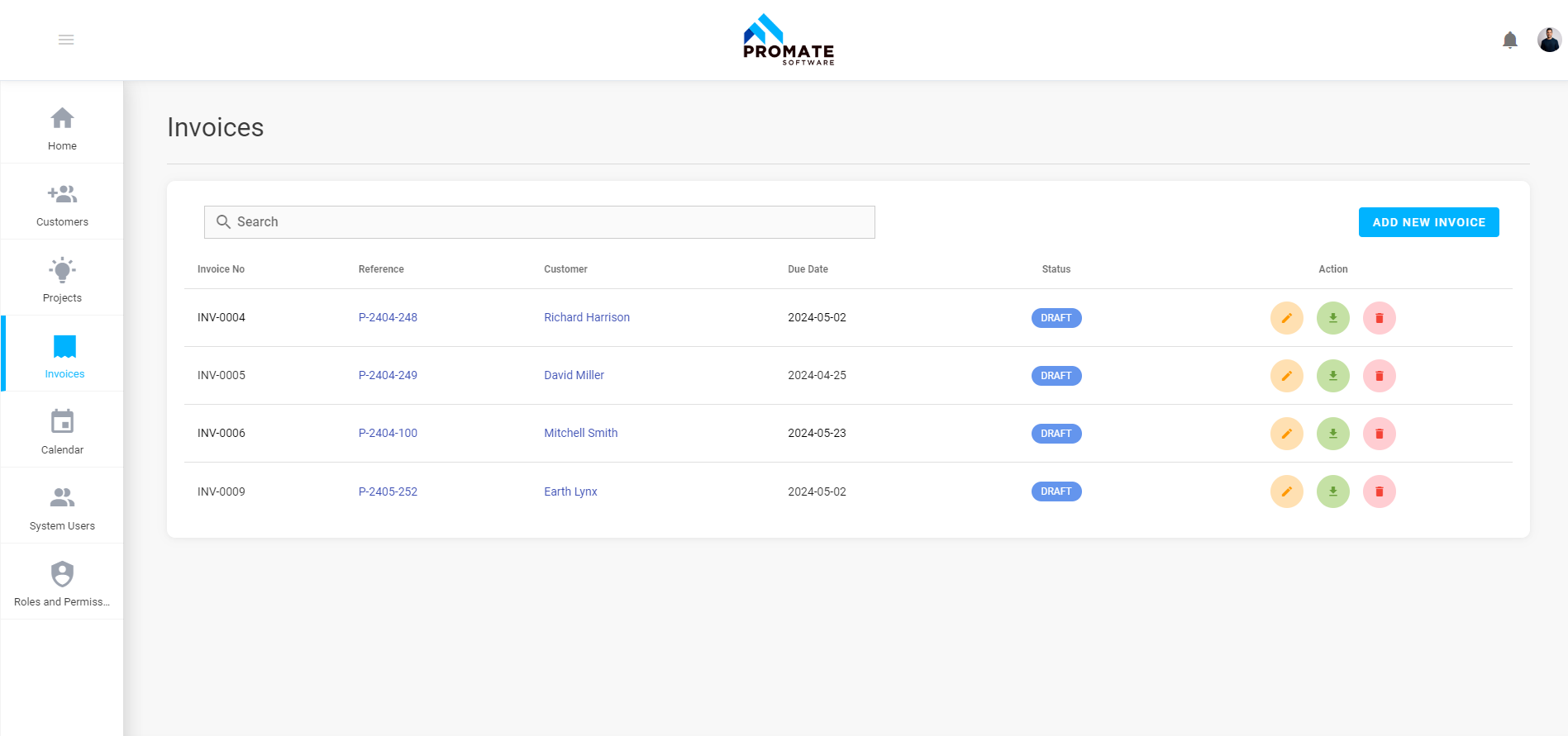
Task: Open customer Mitchell Smith link
Action: point(580,433)
